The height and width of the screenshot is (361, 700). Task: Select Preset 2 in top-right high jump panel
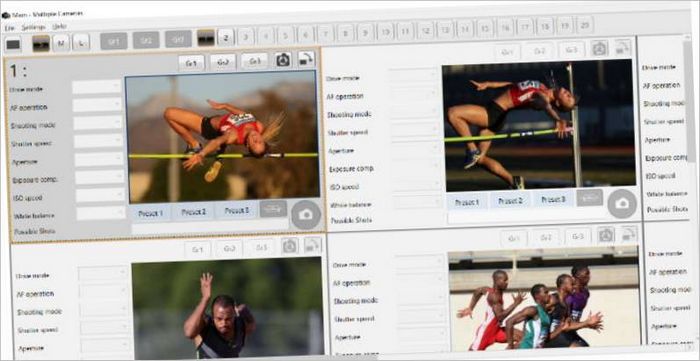click(x=510, y=201)
